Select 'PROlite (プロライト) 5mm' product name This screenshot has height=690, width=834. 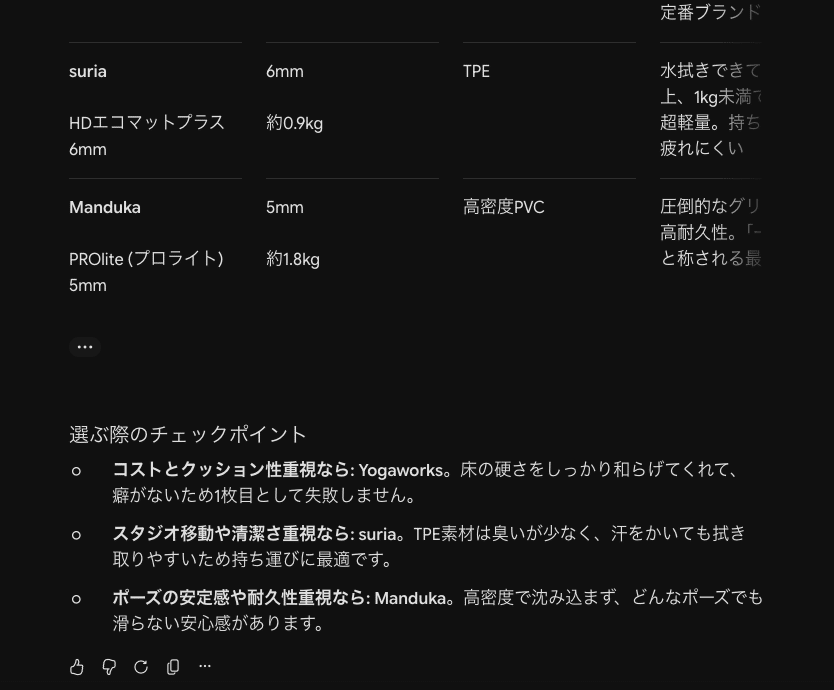[146, 272]
